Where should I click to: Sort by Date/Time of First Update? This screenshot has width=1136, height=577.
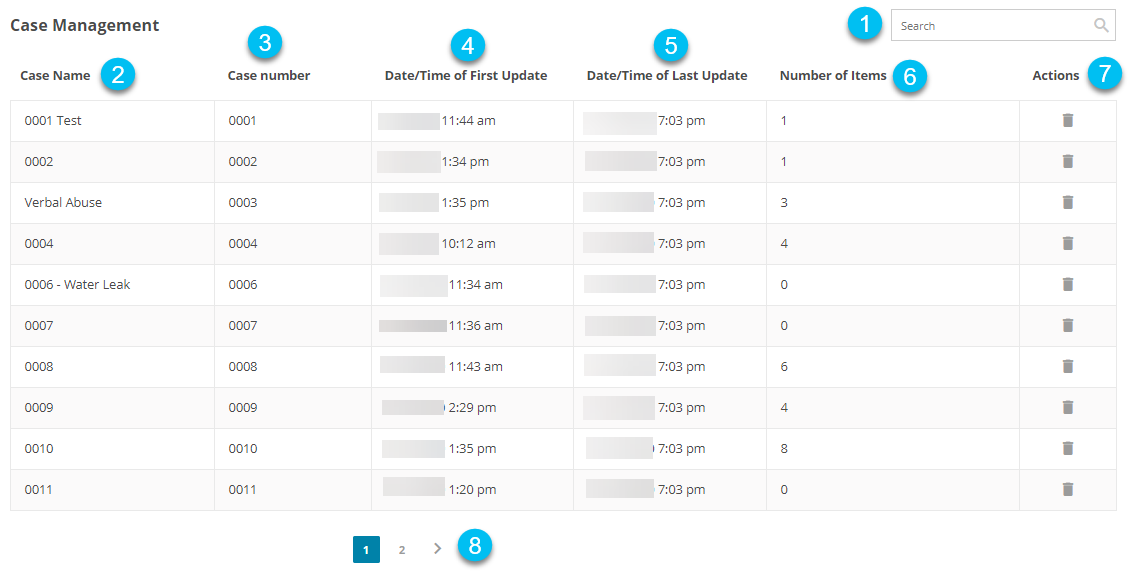coord(466,75)
